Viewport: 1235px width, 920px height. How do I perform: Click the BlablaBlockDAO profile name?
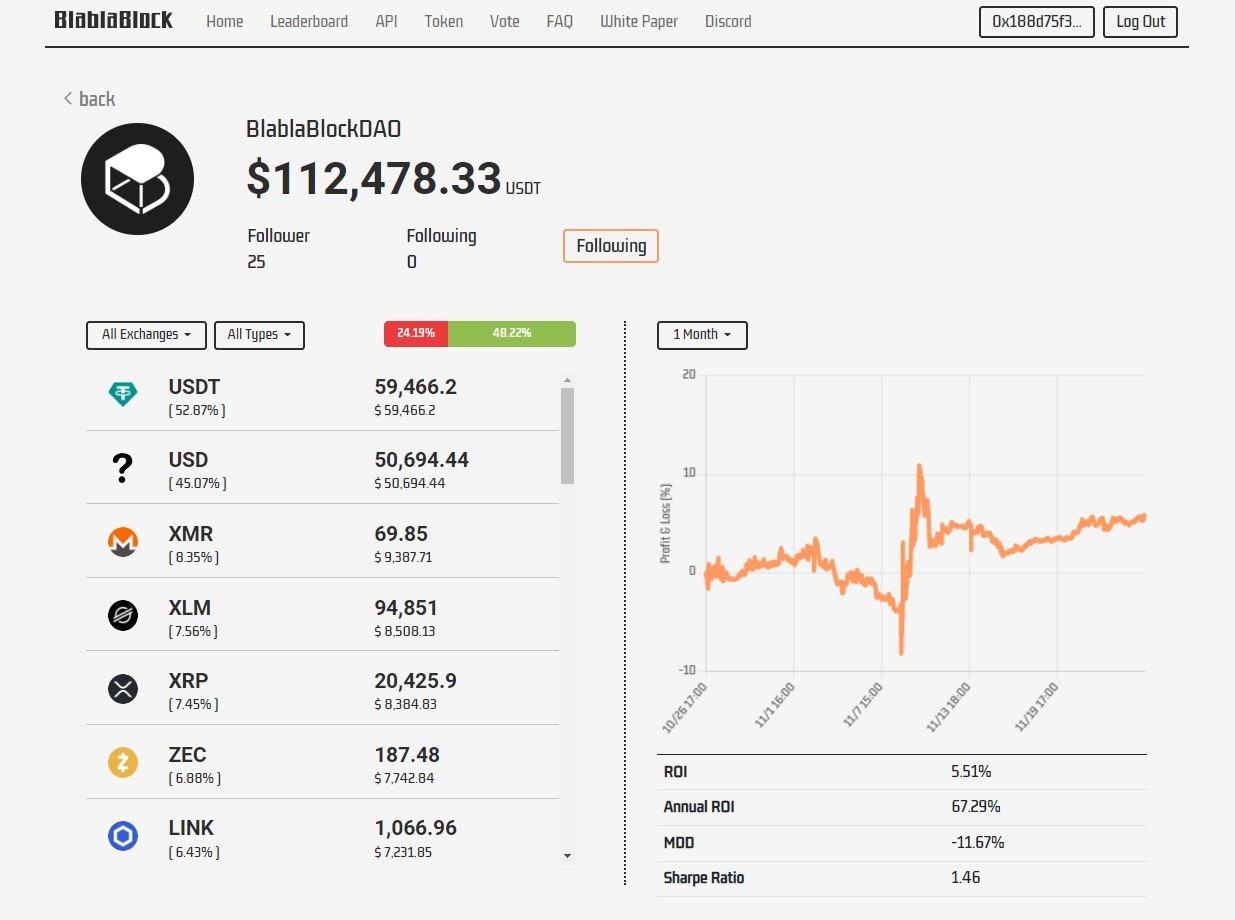[x=324, y=129]
